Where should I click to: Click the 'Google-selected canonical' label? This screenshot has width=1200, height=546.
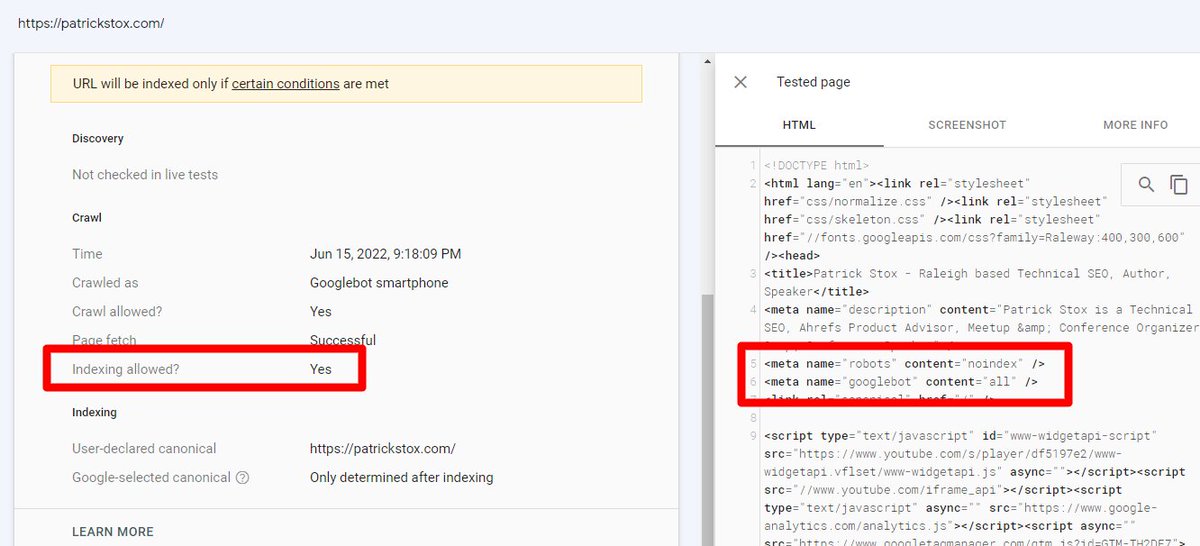[151, 478]
